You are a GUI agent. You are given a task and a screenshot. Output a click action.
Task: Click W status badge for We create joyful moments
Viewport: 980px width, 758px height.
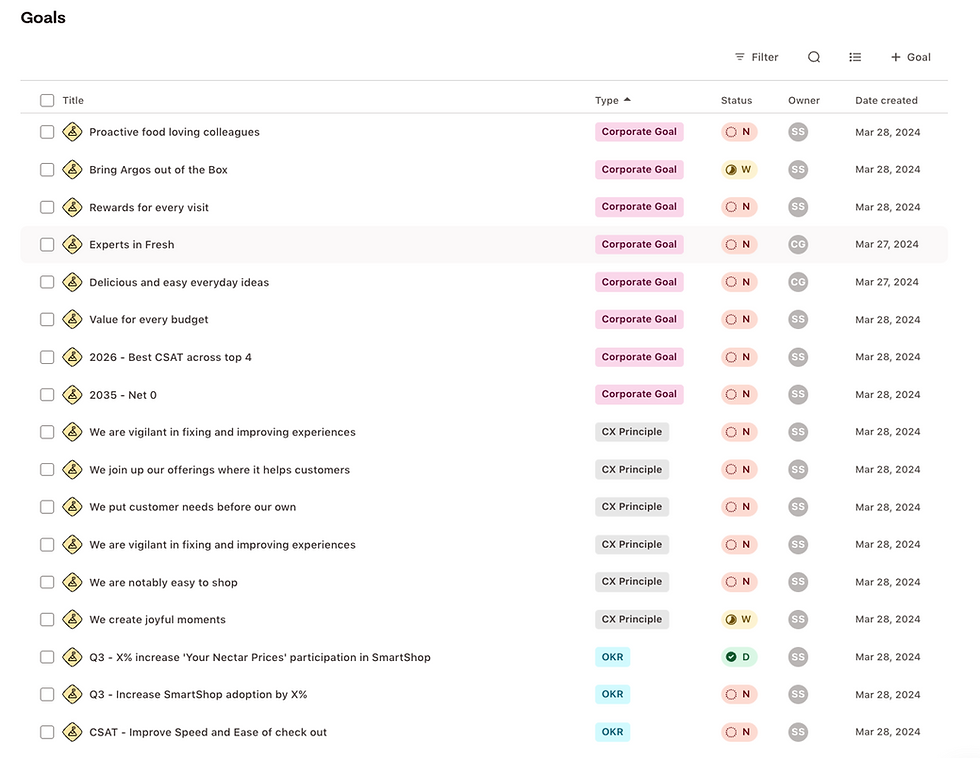739,619
